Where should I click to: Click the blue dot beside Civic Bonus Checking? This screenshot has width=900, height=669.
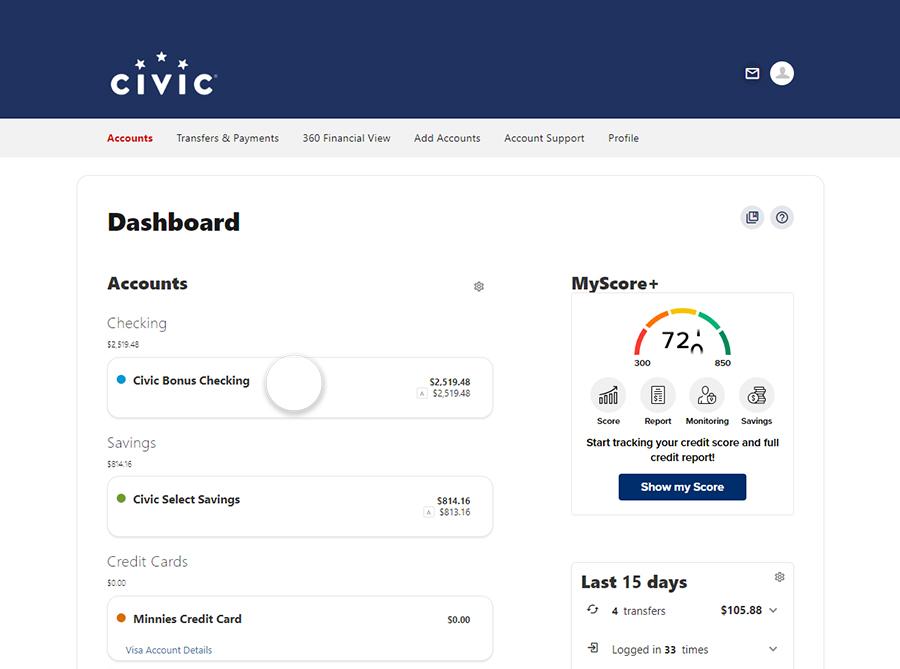121,379
